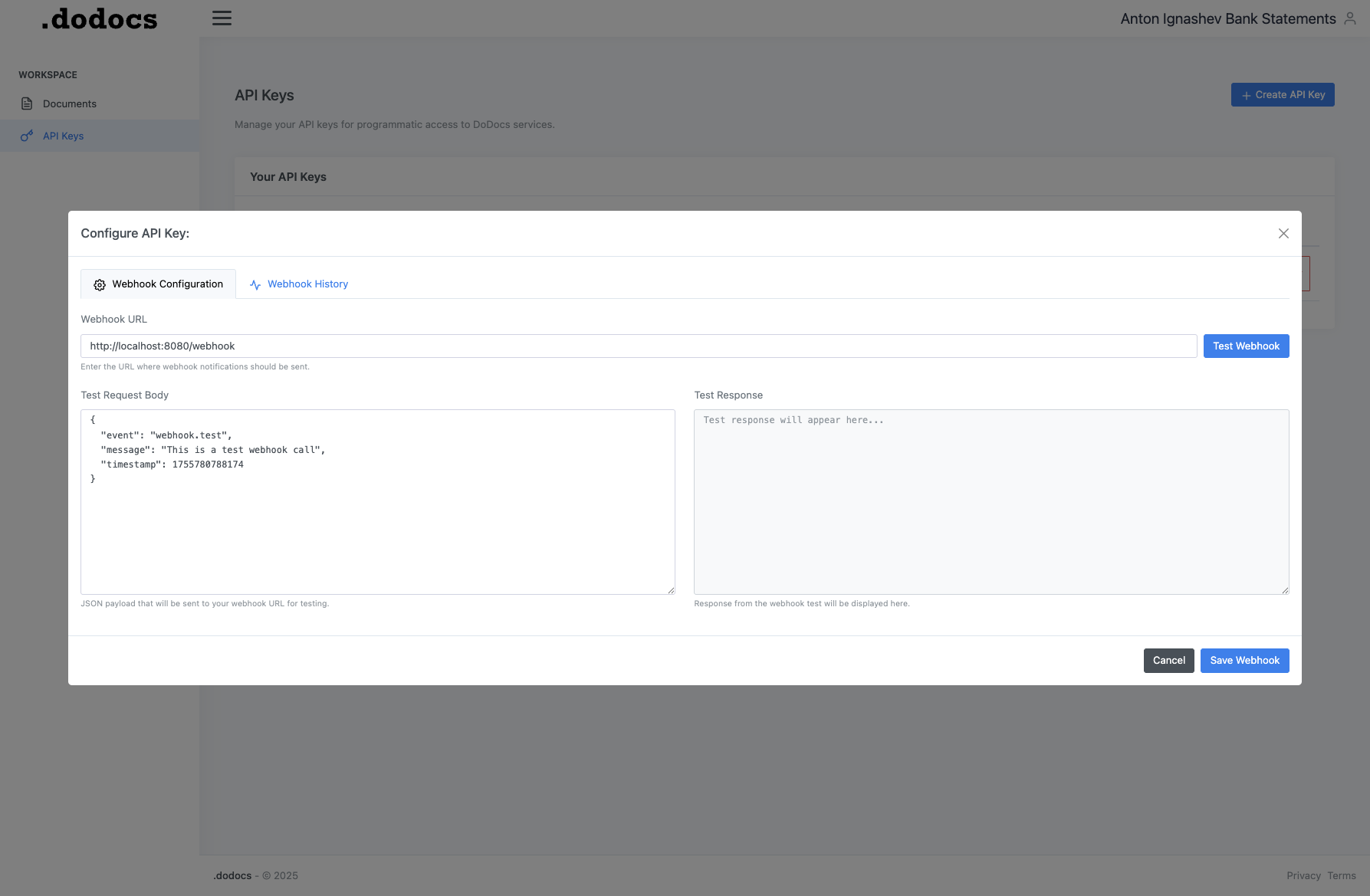Select the Documents icon in the sidebar
This screenshot has width=1370, height=896.
tap(27, 103)
